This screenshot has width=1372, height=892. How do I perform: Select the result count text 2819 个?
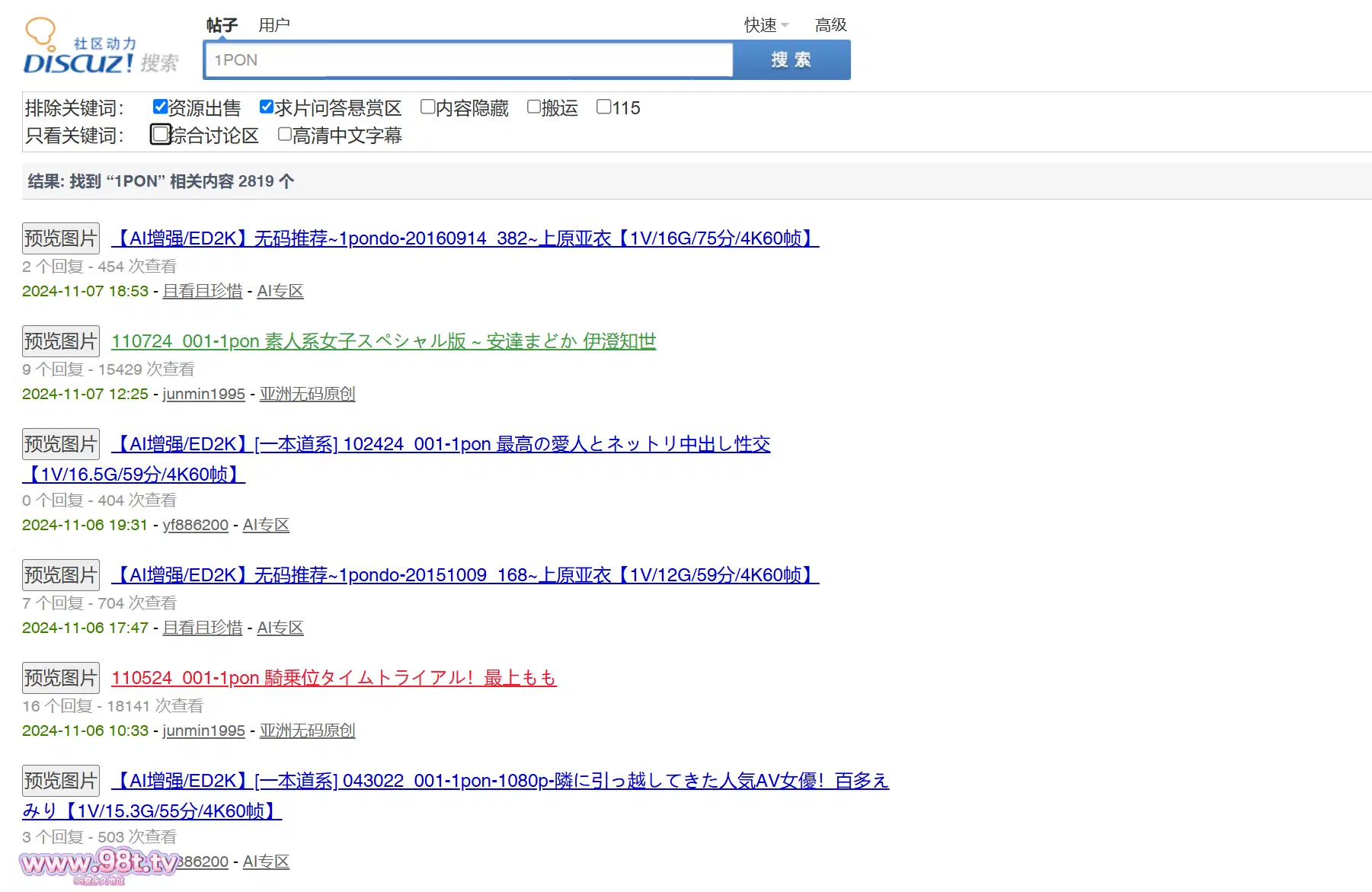click(x=266, y=181)
